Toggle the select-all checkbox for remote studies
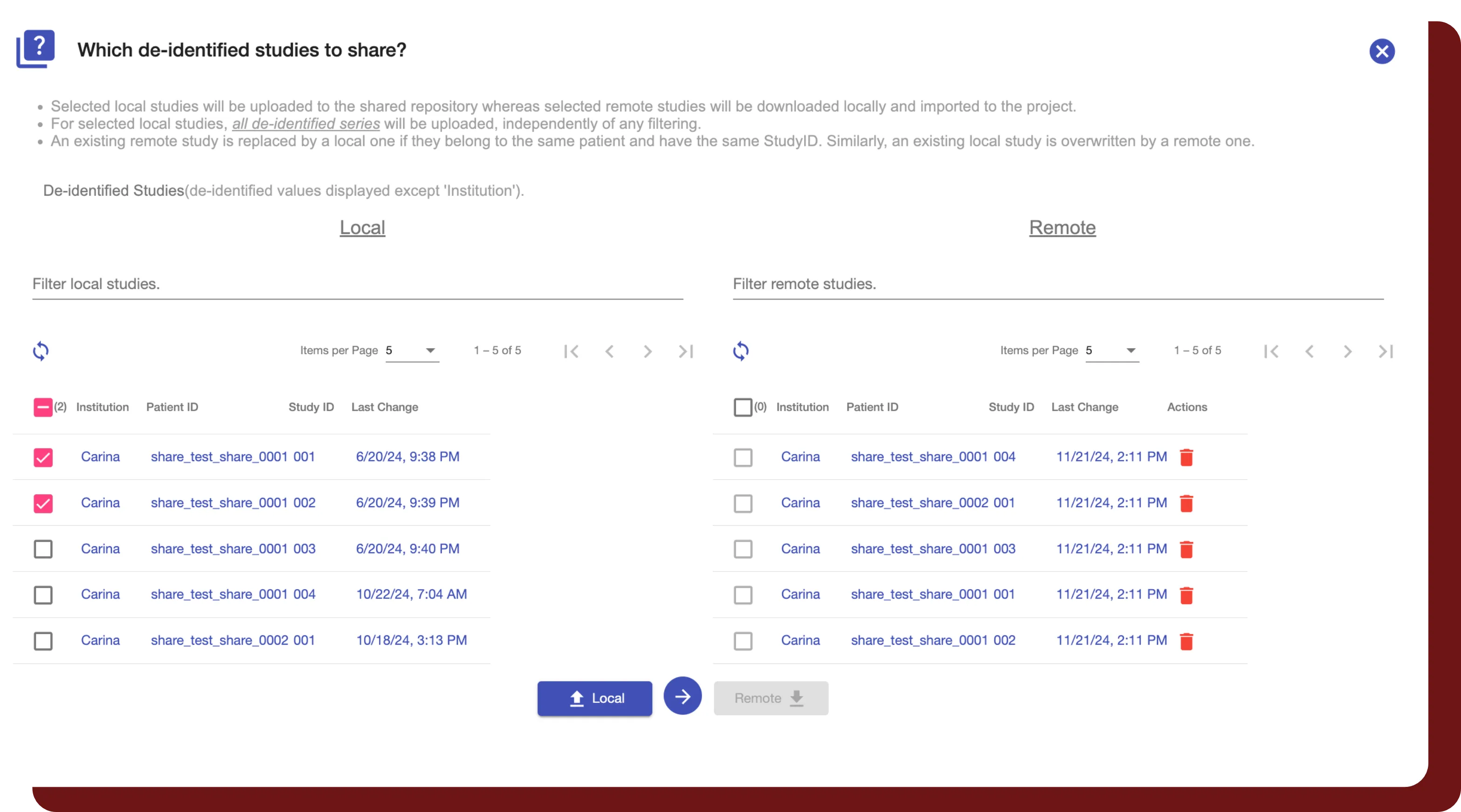The width and height of the screenshot is (1461, 812). (743, 406)
